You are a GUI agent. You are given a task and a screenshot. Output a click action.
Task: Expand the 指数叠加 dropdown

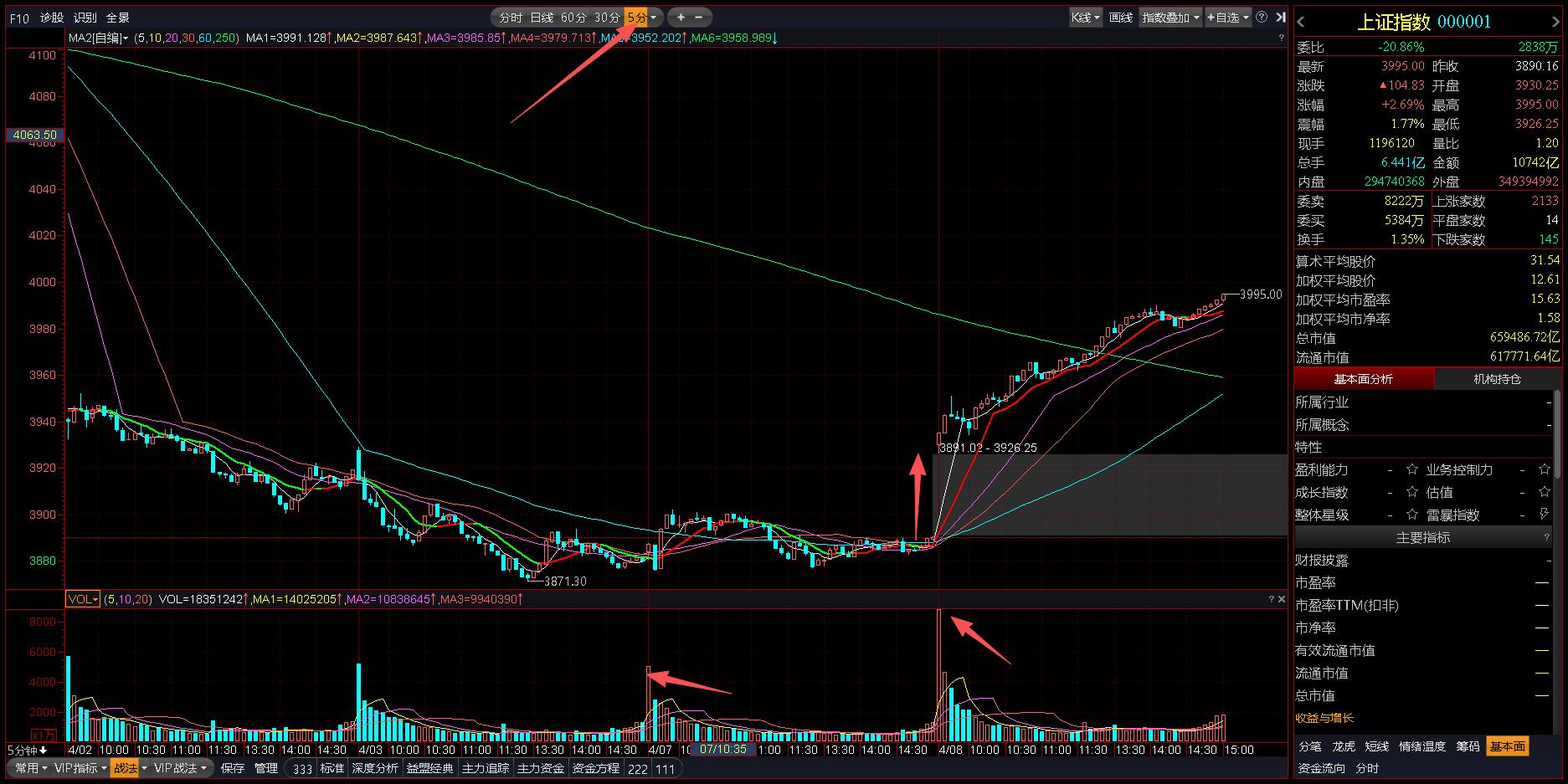pyautogui.click(x=1171, y=18)
